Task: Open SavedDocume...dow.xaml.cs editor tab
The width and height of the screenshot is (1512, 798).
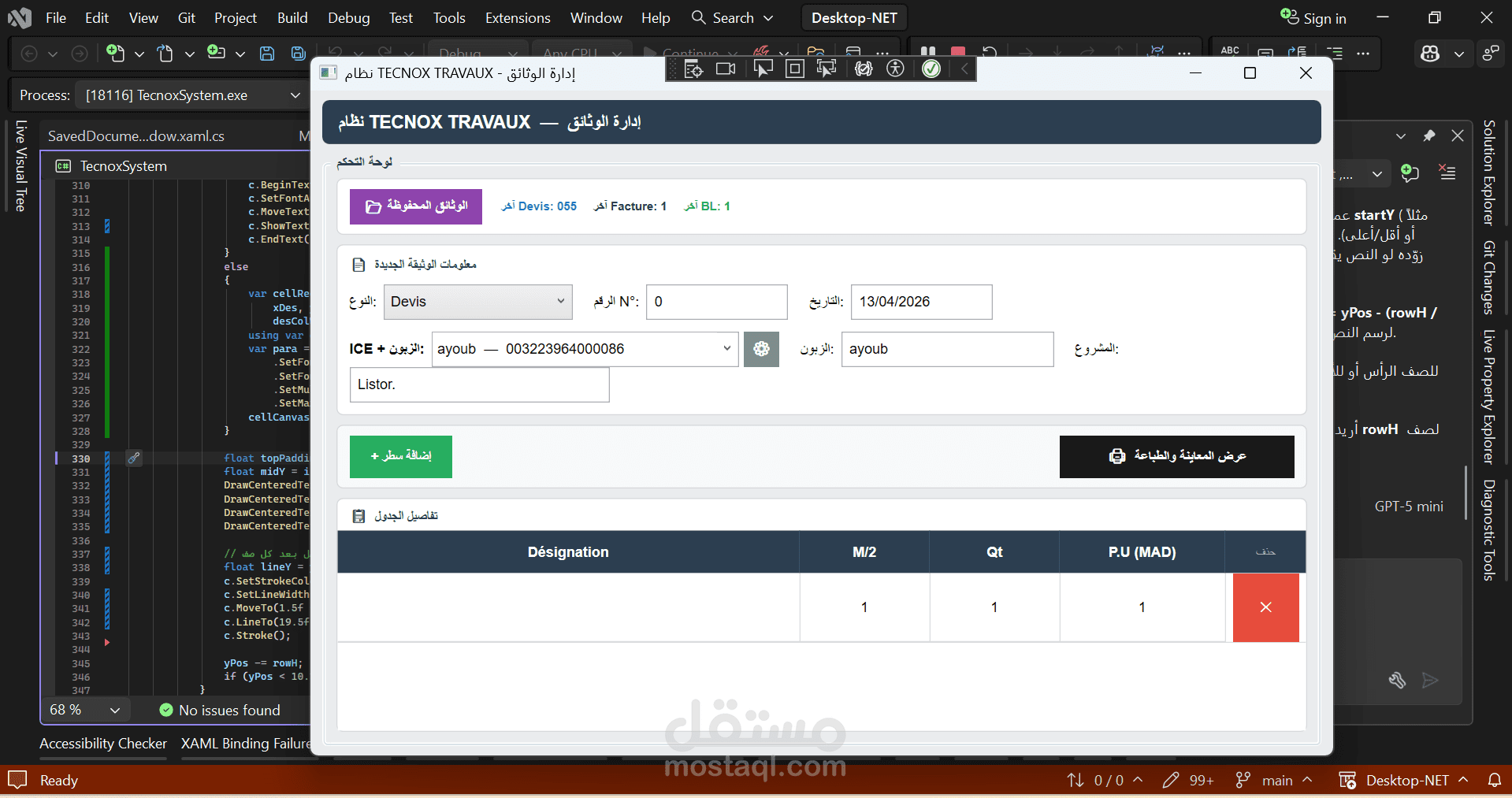Action: click(x=136, y=136)
